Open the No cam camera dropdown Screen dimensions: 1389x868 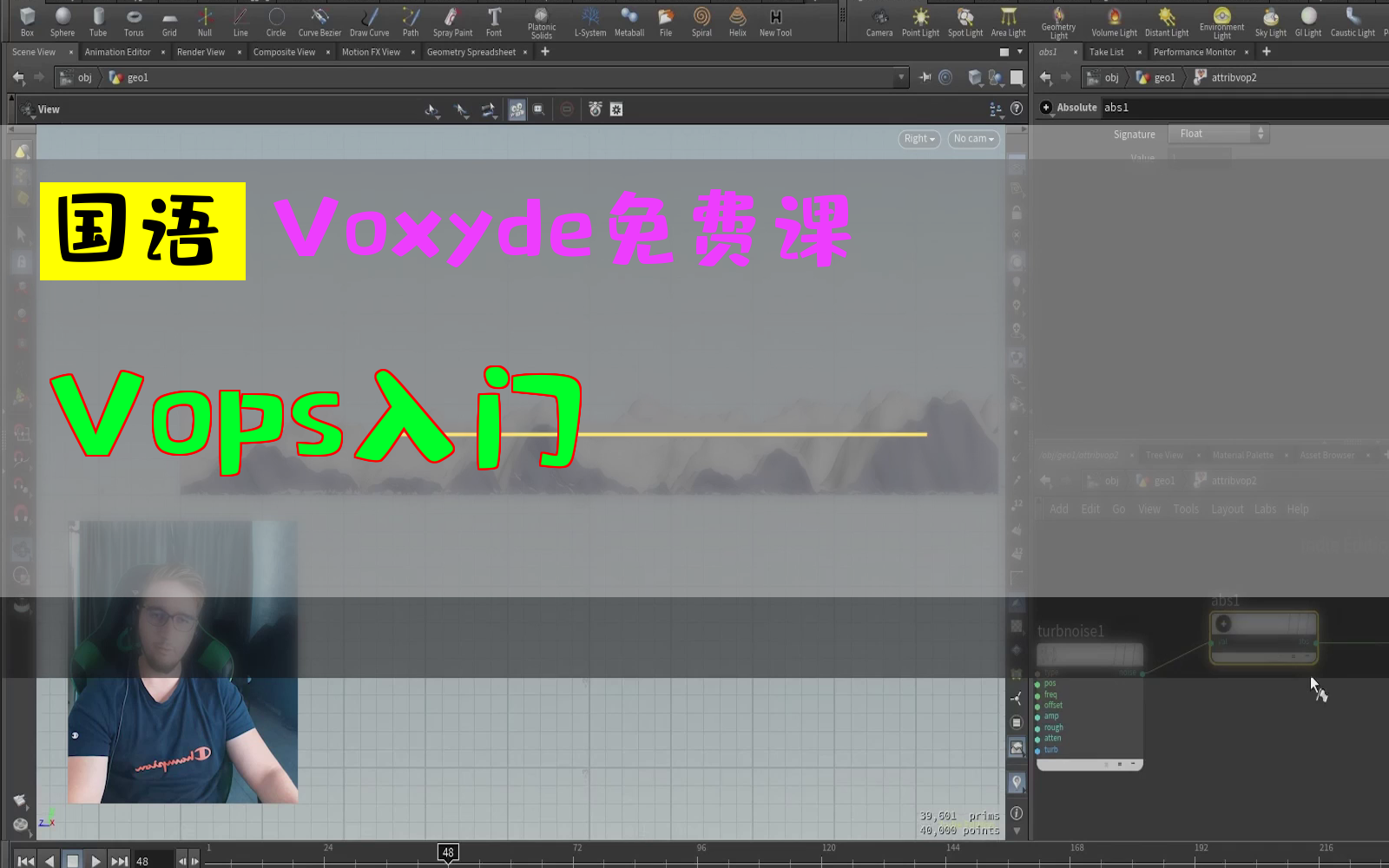click(x=973, y=139)
